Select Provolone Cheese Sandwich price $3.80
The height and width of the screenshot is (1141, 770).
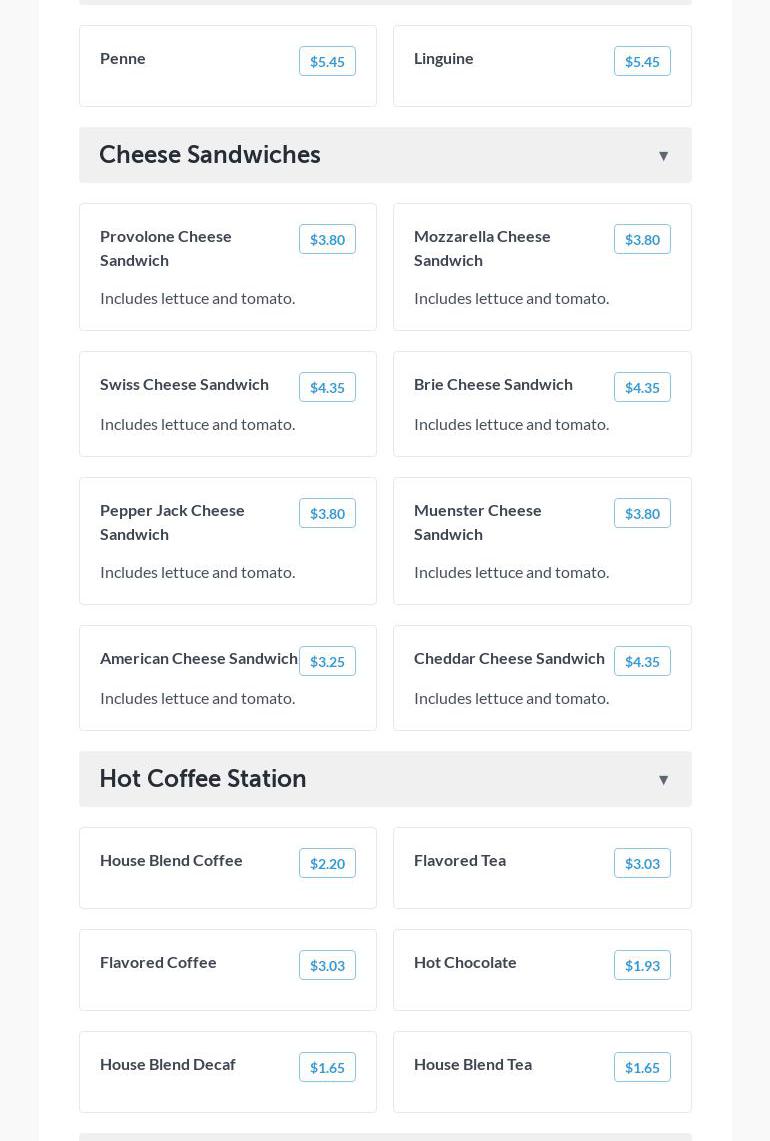point(327,240)
